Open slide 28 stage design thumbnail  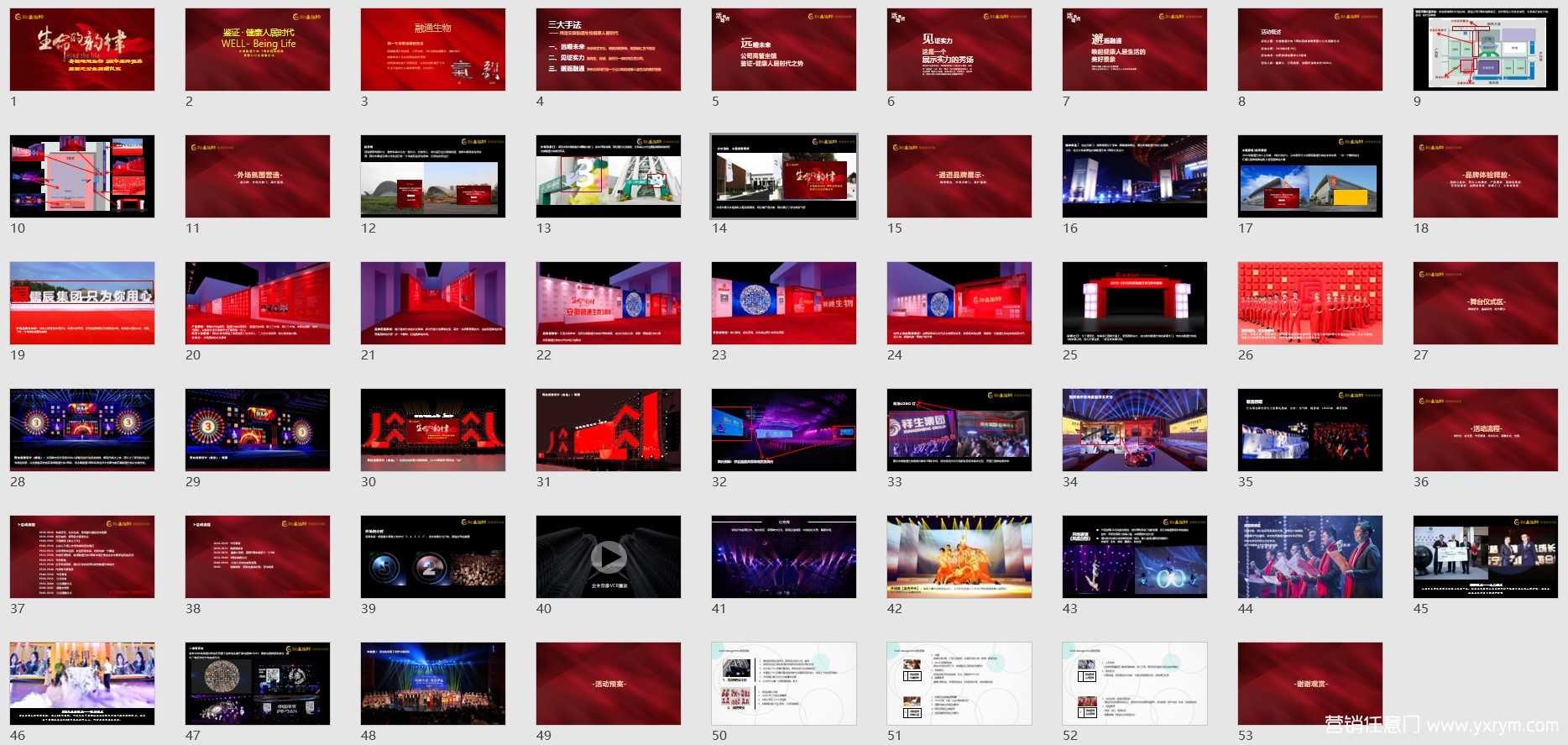pyautogui.click(x=82, y=430)
